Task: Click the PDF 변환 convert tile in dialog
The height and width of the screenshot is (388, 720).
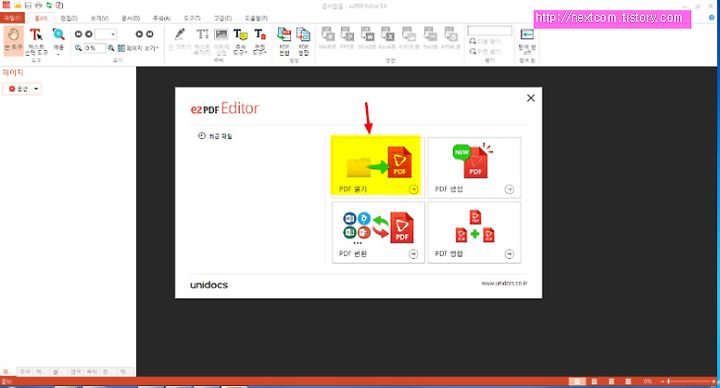Action: tap(378, 232)
